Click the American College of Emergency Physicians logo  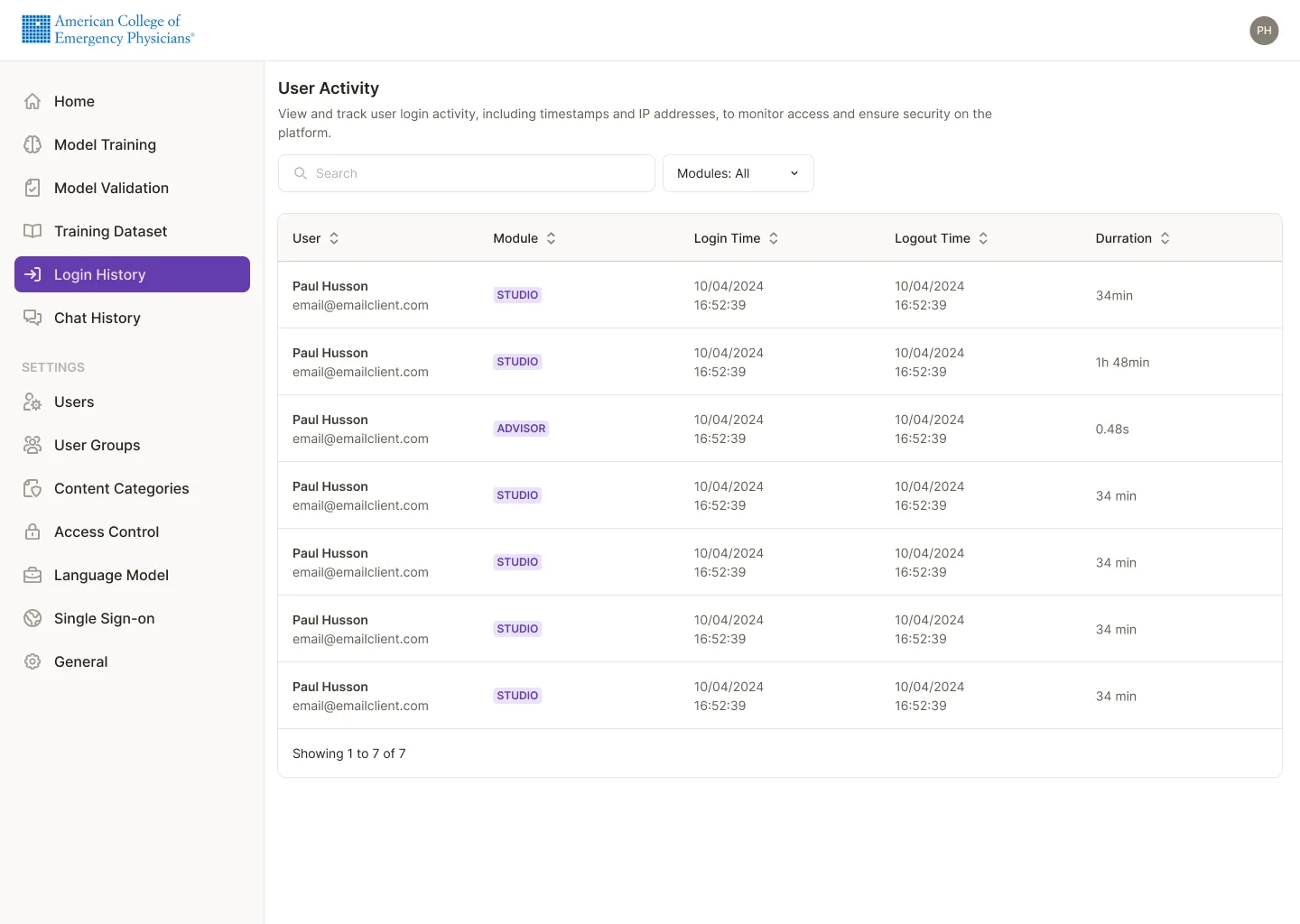click(108, 30)
